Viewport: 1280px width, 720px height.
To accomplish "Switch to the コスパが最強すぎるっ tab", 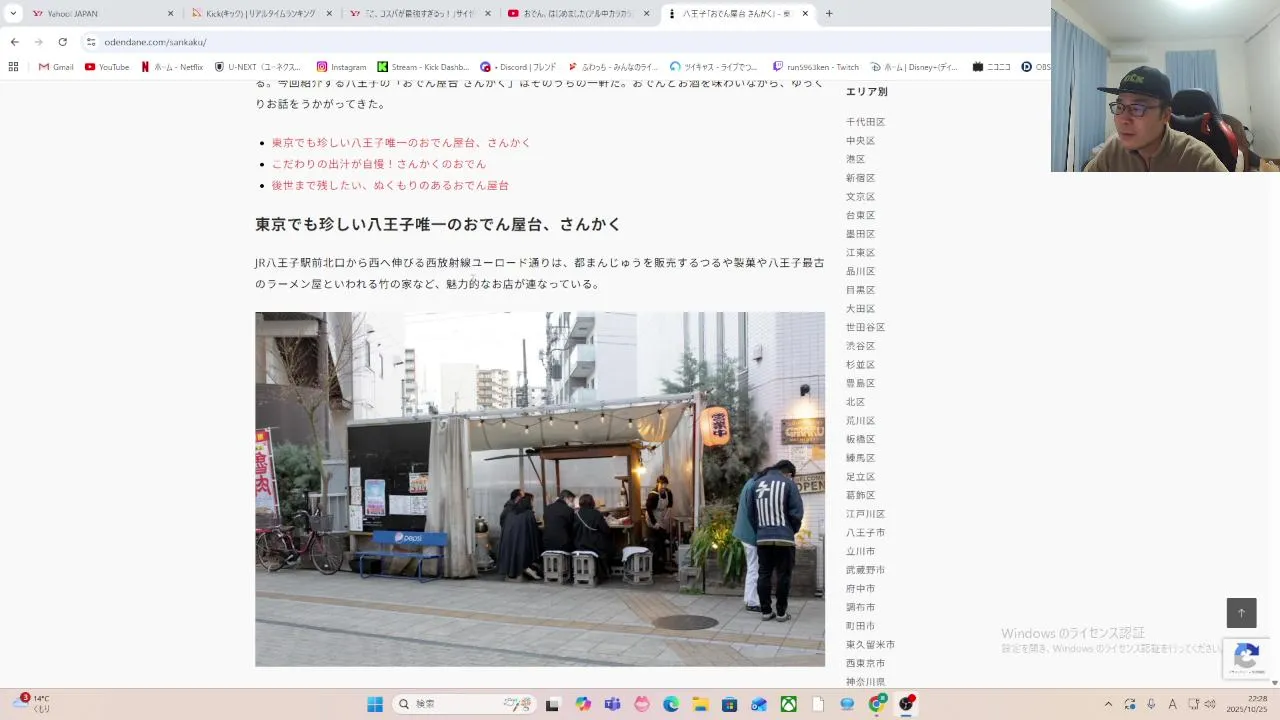I will (x=413, y=14).
